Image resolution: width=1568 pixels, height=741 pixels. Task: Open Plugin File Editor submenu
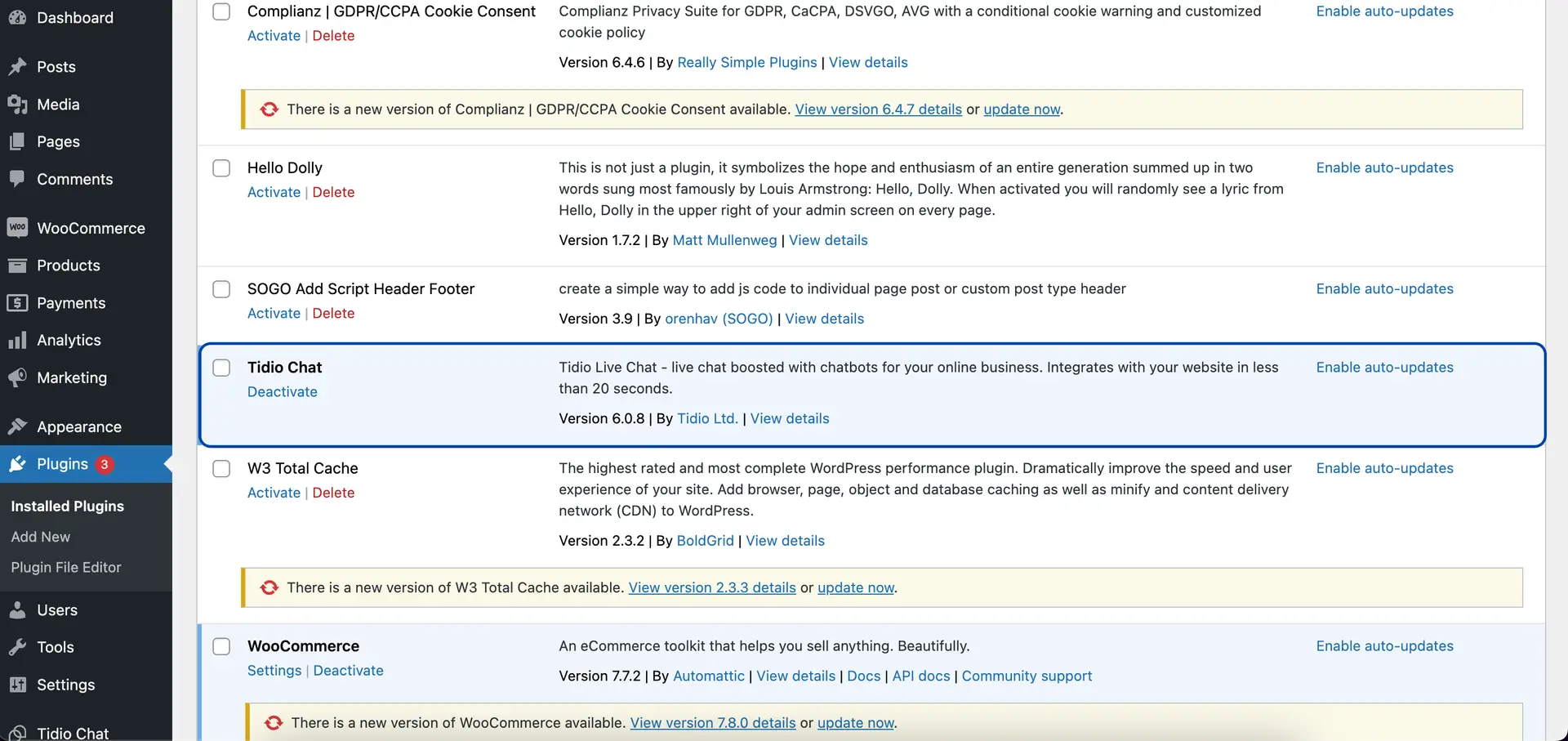tap(66, 567)
